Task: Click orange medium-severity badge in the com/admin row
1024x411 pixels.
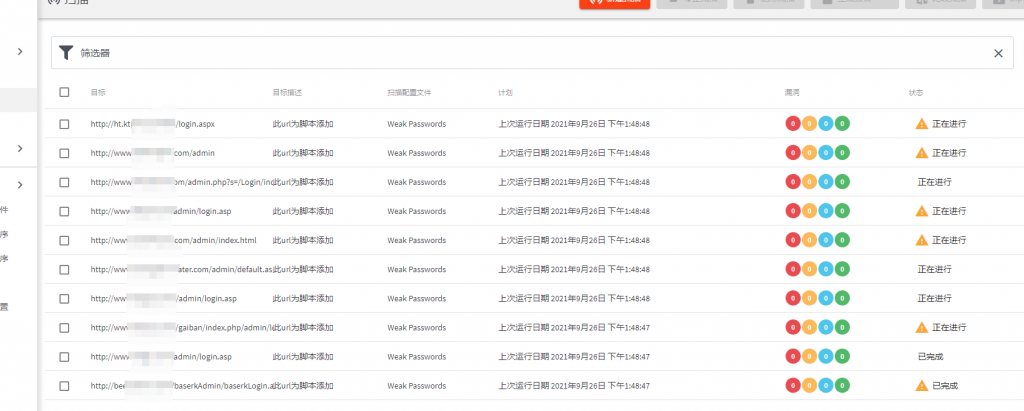Action: (x=809, y=153)
